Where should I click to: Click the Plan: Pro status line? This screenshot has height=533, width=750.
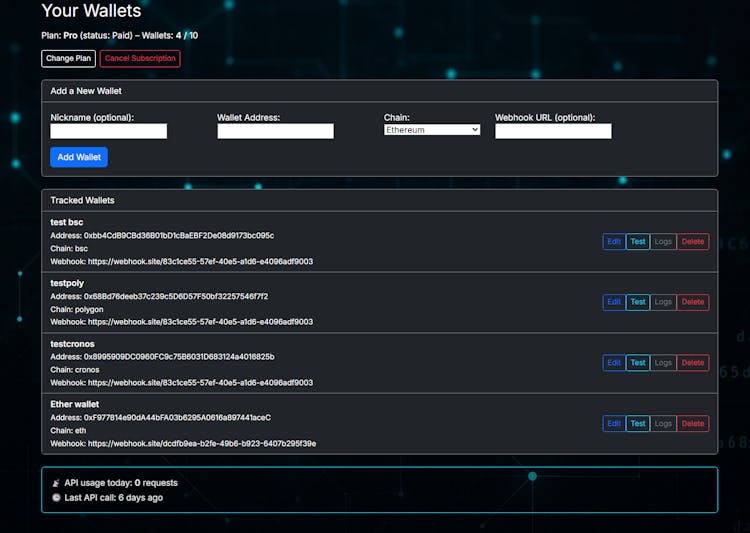click(x=120, y=35)
